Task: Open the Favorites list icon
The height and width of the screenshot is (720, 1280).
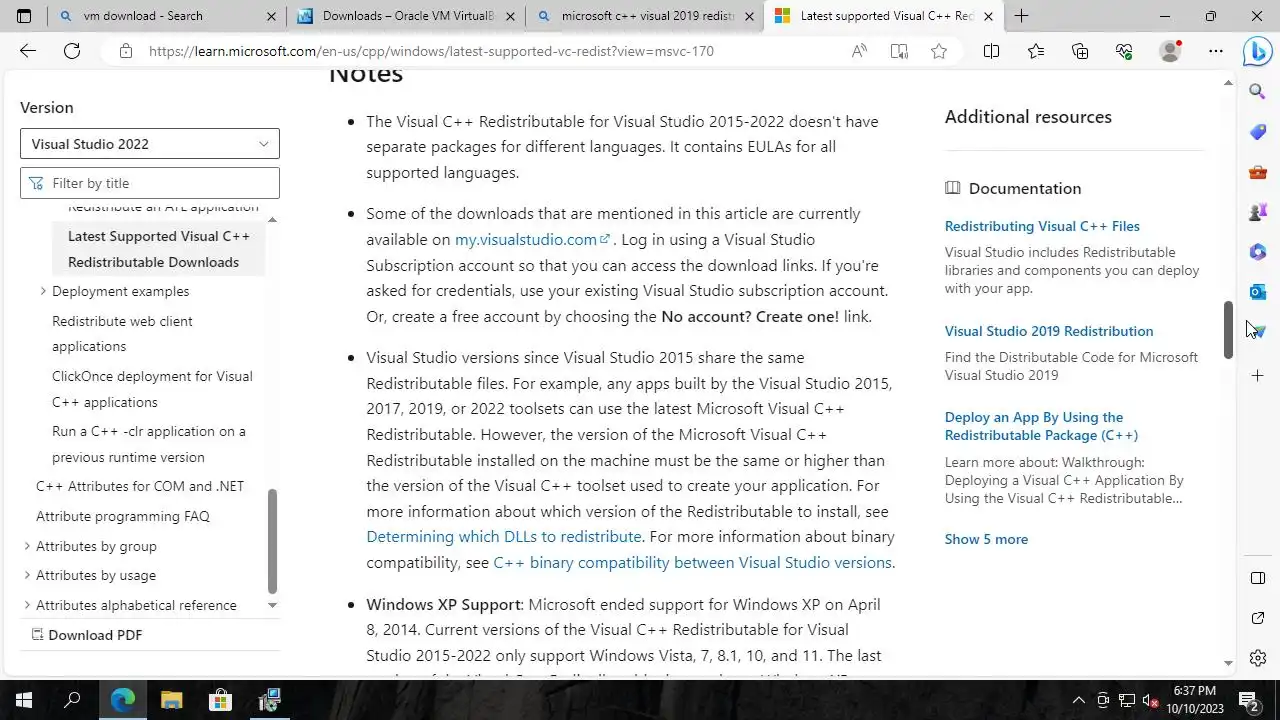Action: (x=1036, y=51)
